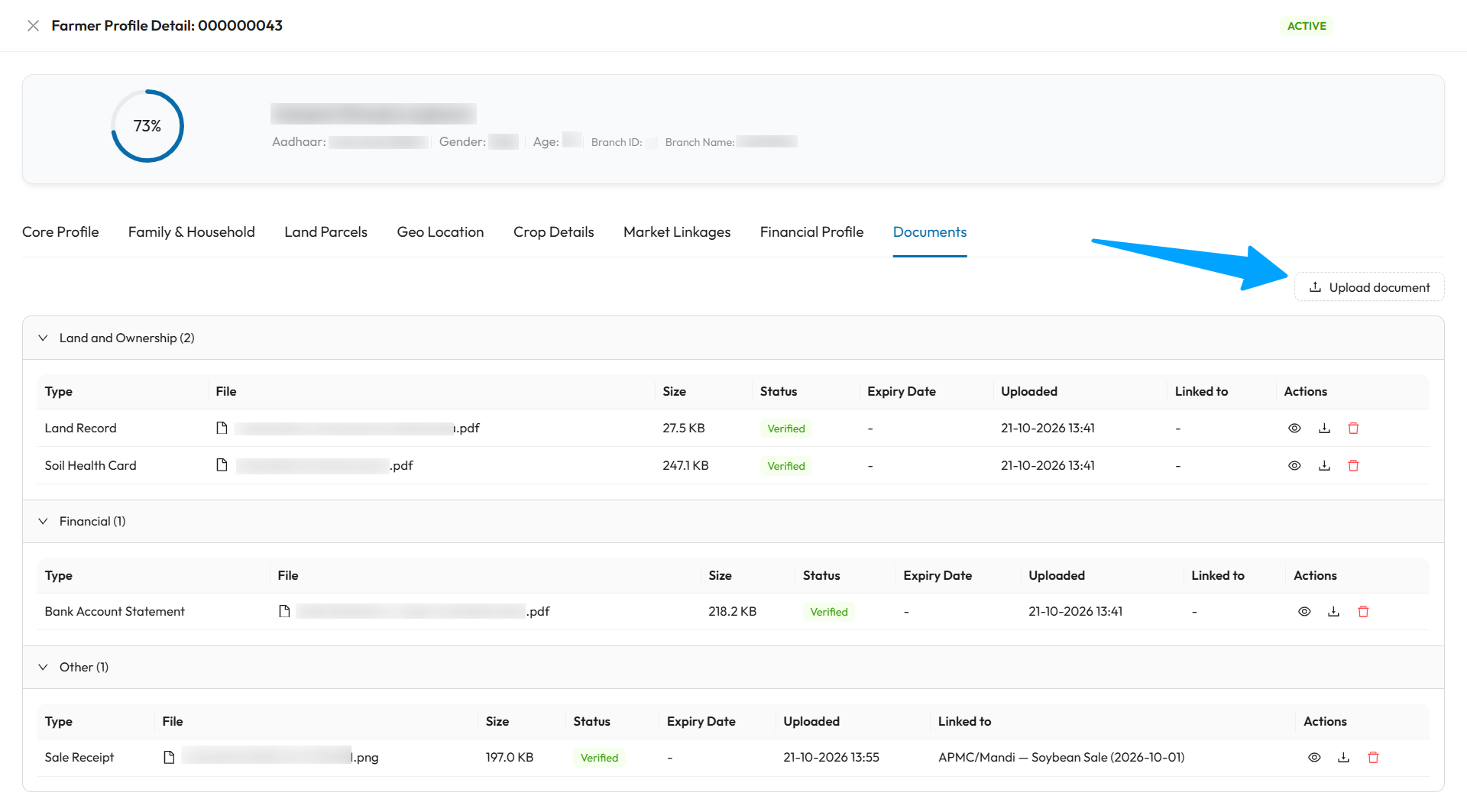Select the Documents tab
The image size is (1467, 812).
(930, 232)
